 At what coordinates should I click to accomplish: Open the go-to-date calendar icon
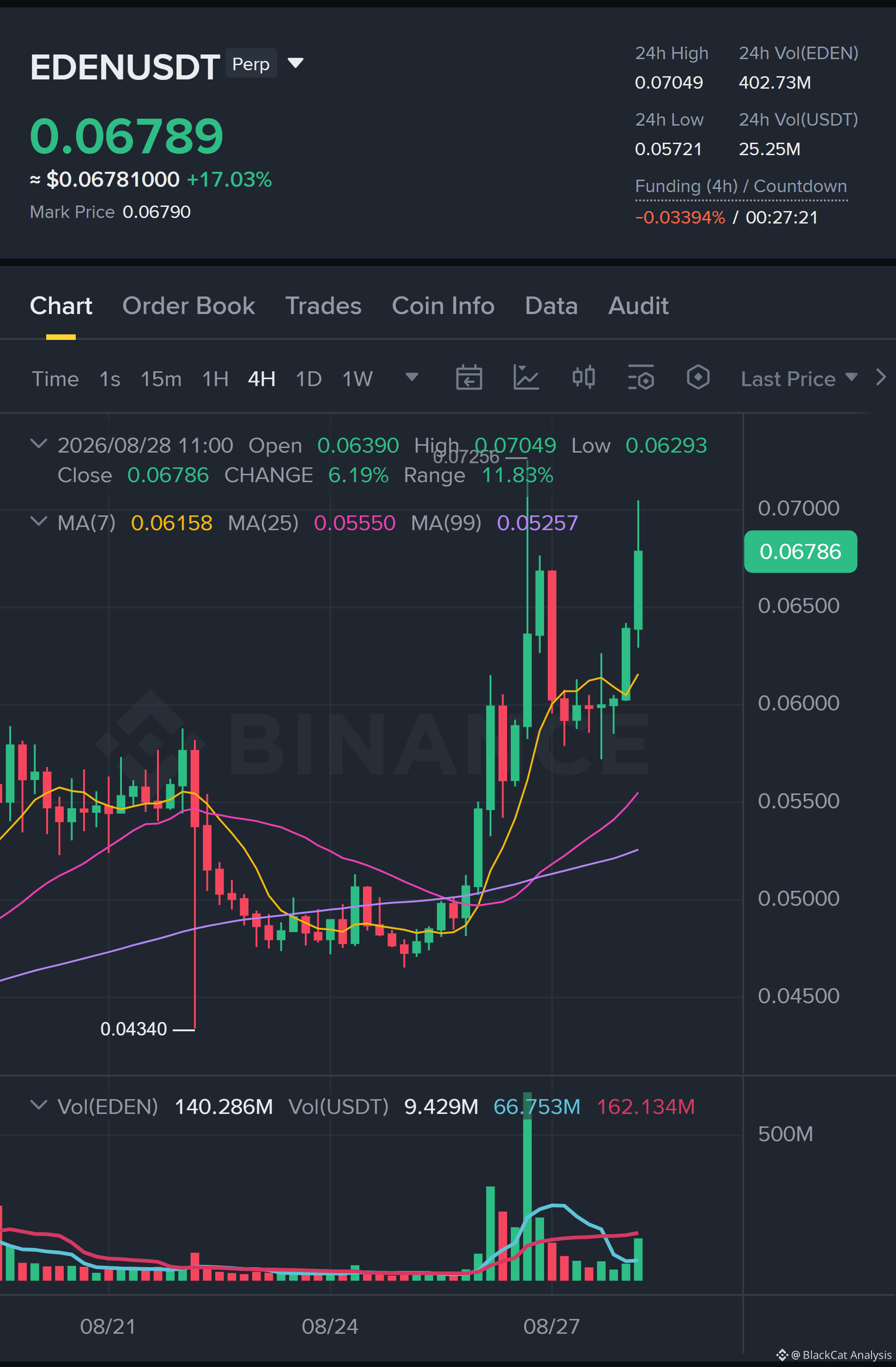pos(469,378)
